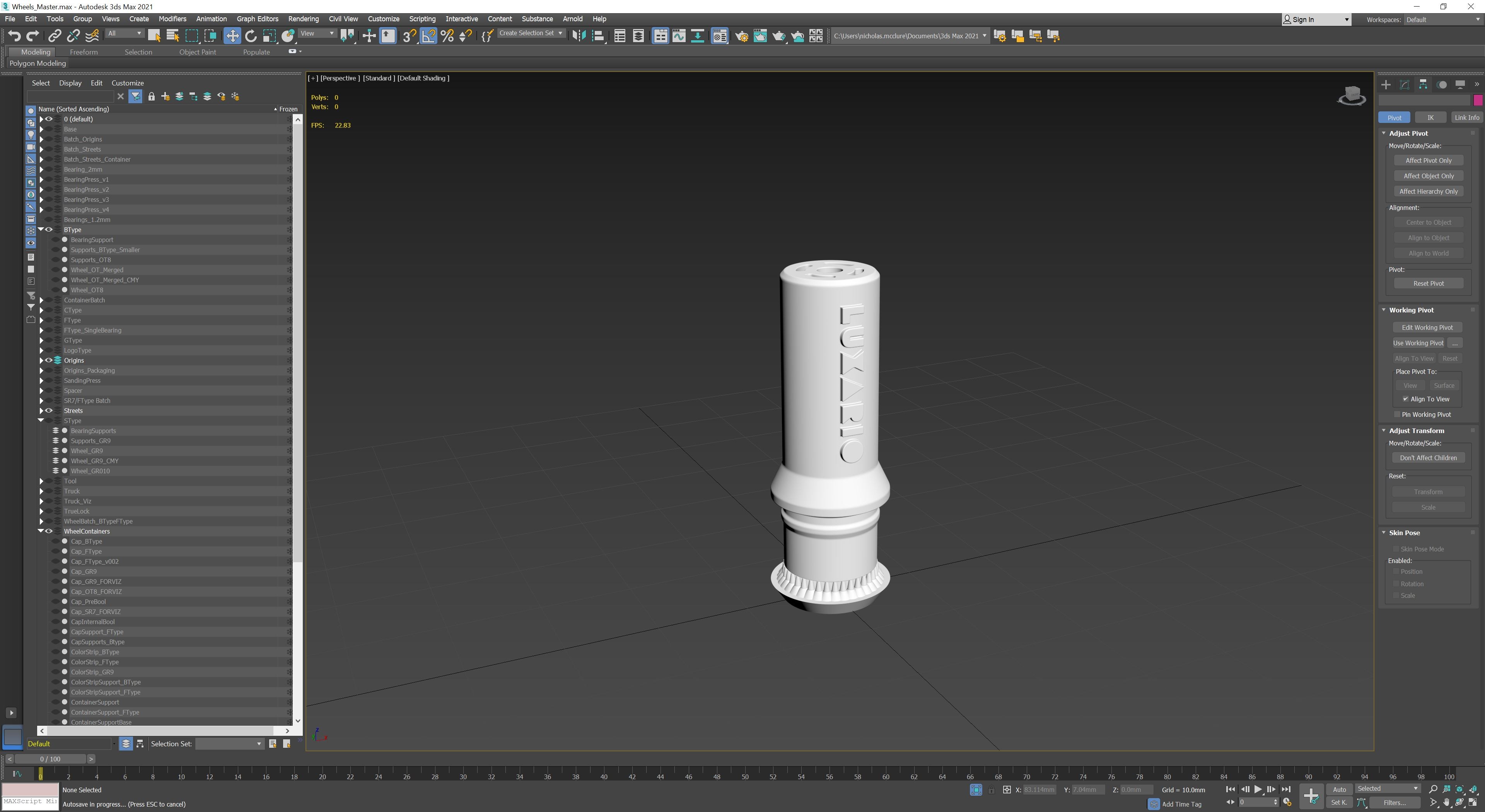Open the Time Configuration dialog
This screenshot has width=1485, height=812.
(1287, 802)
